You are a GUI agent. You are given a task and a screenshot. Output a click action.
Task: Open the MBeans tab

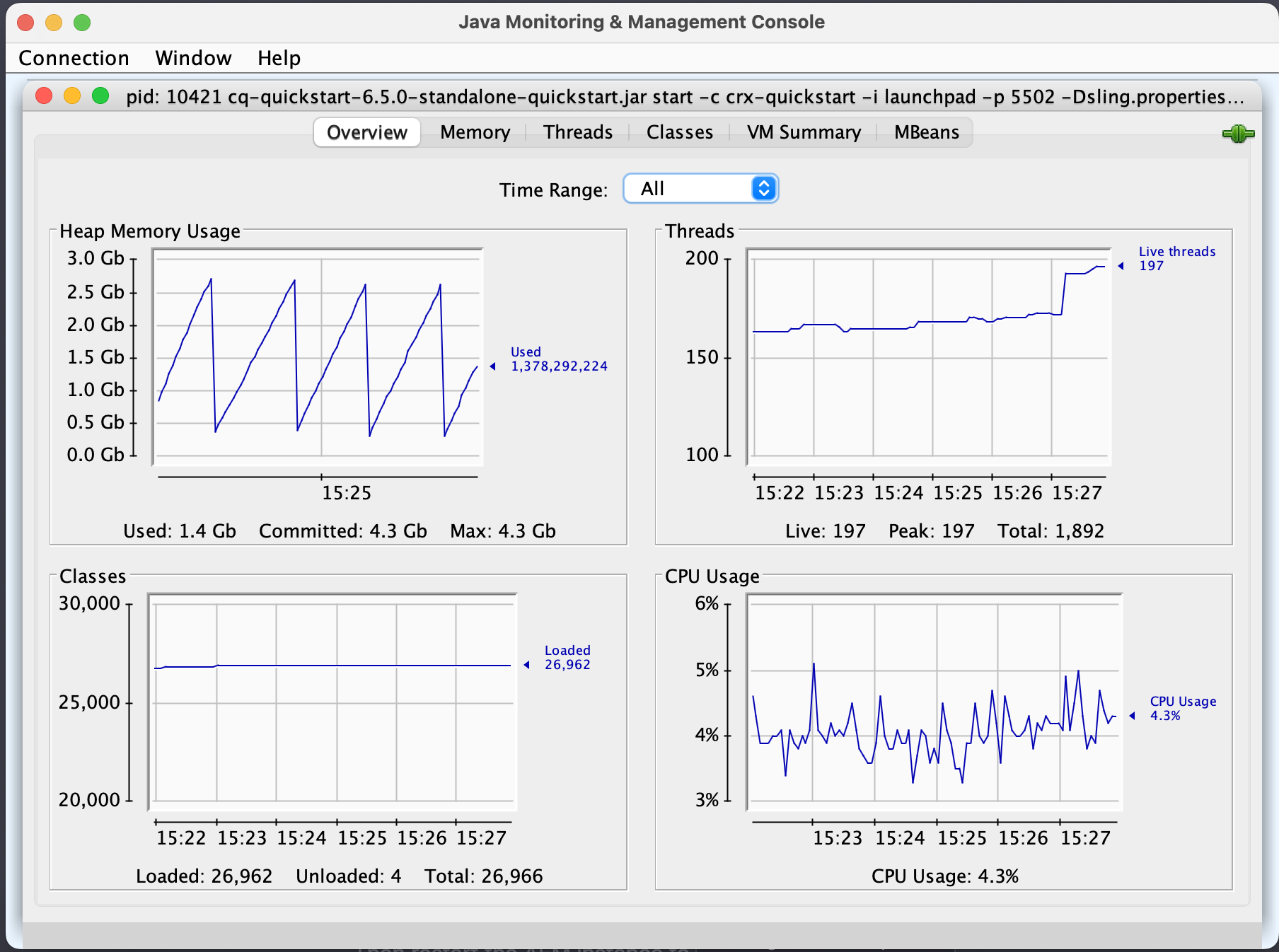927,132
